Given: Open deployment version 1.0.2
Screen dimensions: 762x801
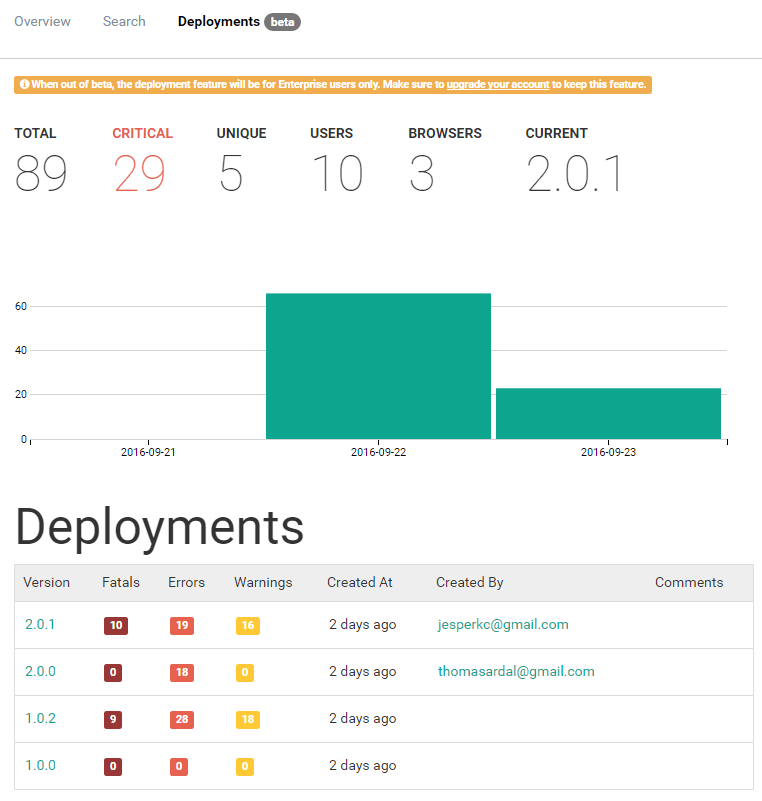Looking at the screenshot, I should pos(40,718).
